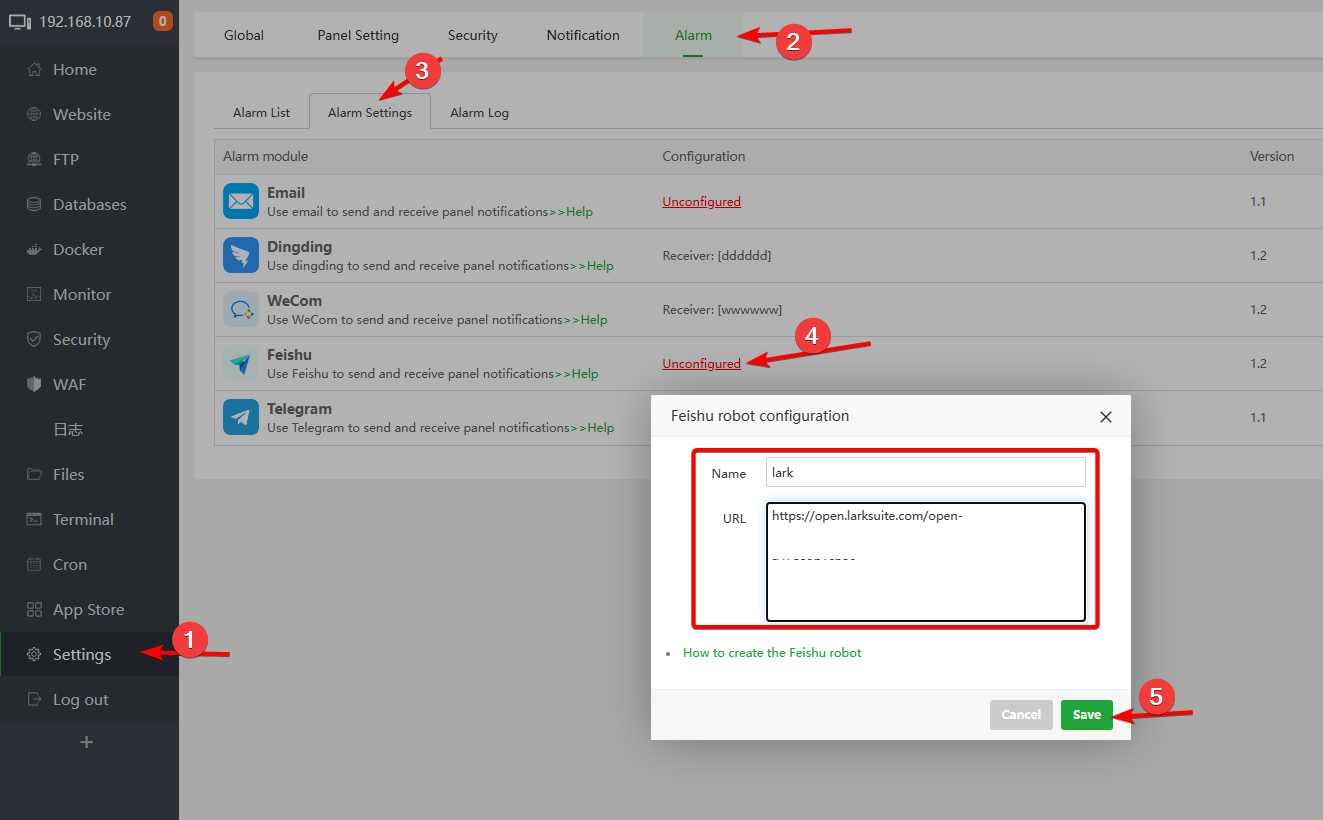Click the Log out icon

[35, 700]
